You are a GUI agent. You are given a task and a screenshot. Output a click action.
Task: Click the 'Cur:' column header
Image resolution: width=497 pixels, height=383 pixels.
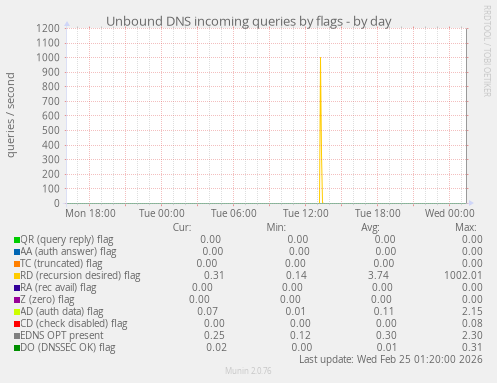(x=182, y=228)
